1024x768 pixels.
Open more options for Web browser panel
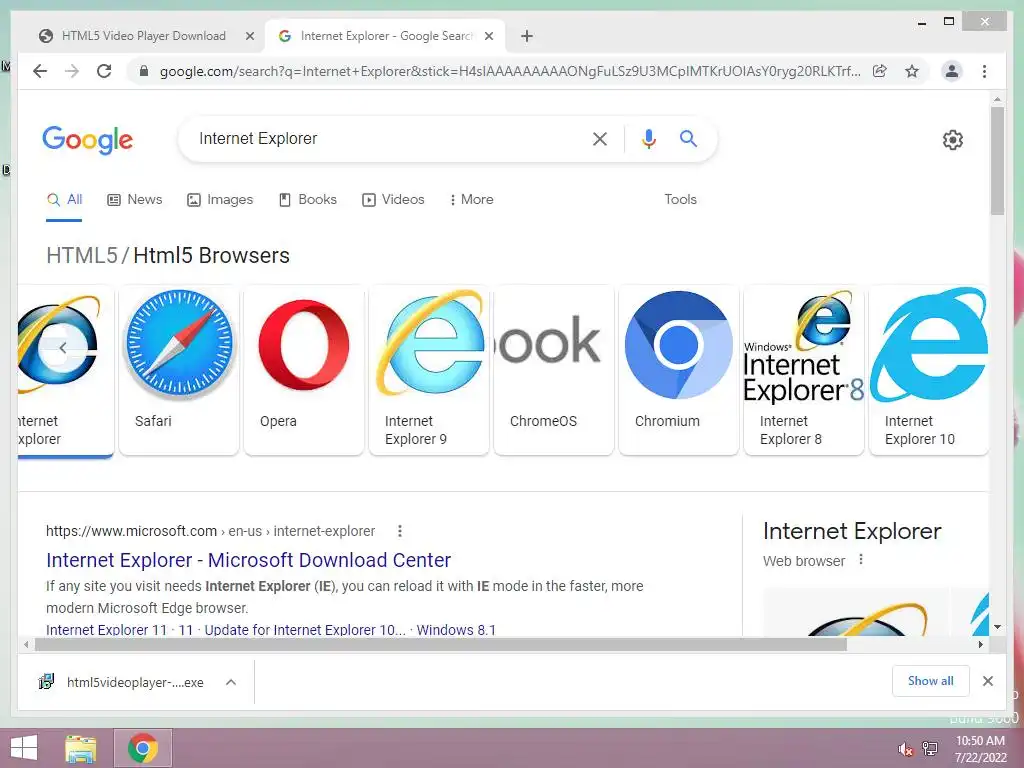[x=861, y=560]
